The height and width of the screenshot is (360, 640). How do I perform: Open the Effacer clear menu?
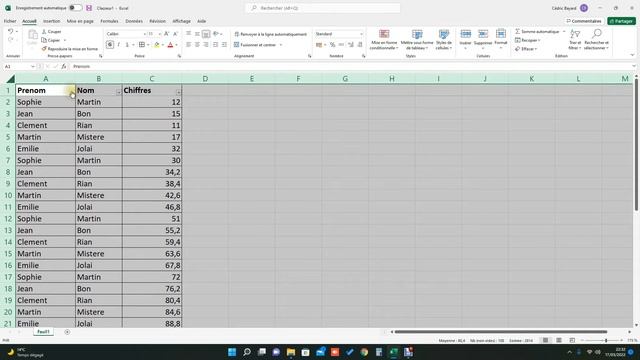(526, 49)
